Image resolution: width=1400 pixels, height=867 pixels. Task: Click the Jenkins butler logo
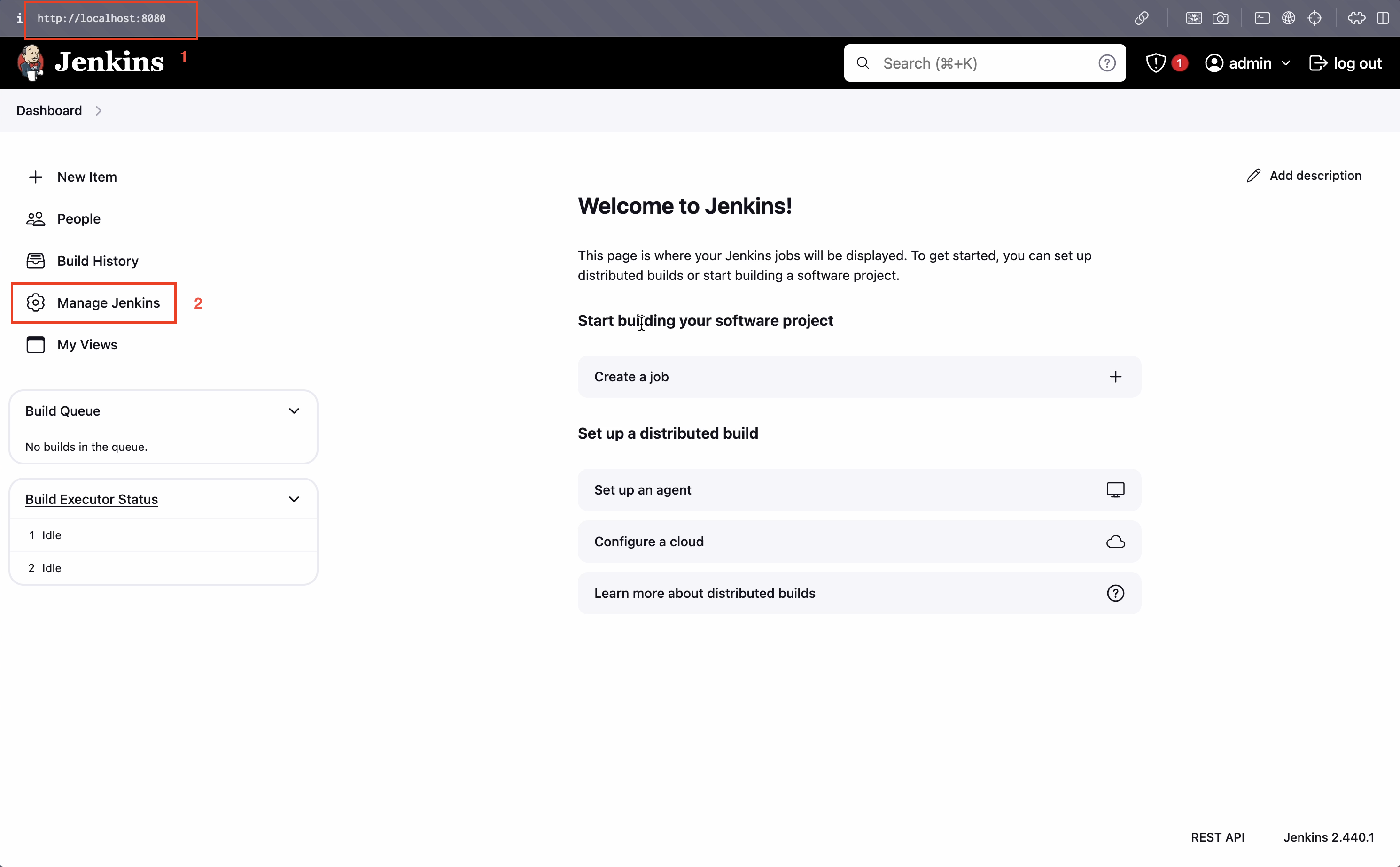[31, 62]
